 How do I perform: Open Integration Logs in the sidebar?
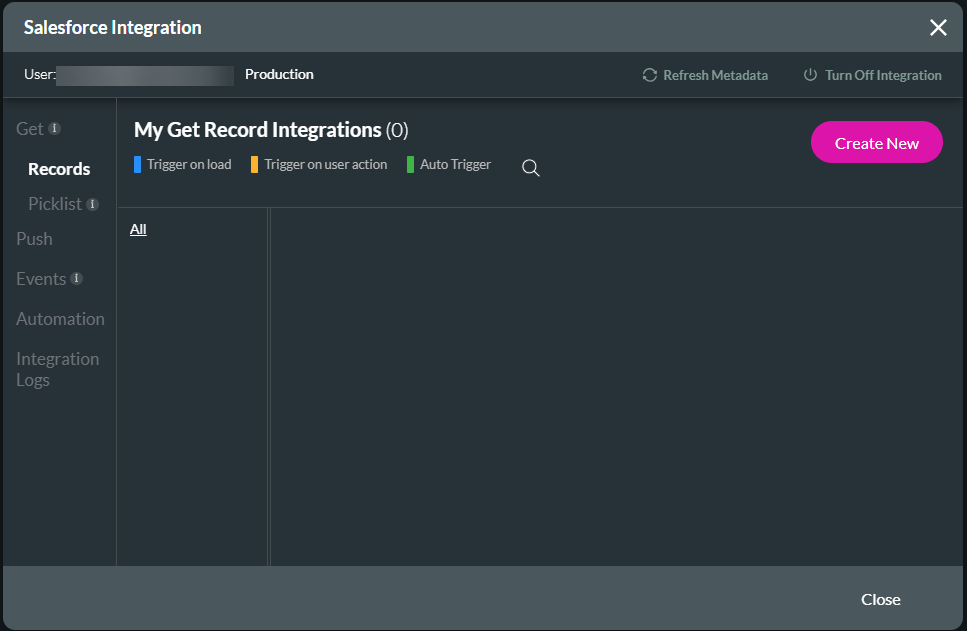click(x=57, y=369)
